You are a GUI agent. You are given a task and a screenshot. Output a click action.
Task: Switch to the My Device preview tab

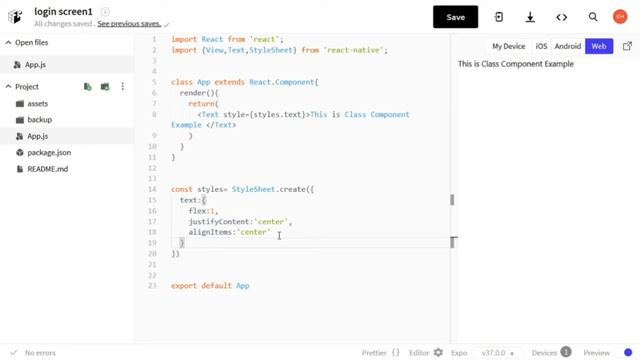(508, 46)
